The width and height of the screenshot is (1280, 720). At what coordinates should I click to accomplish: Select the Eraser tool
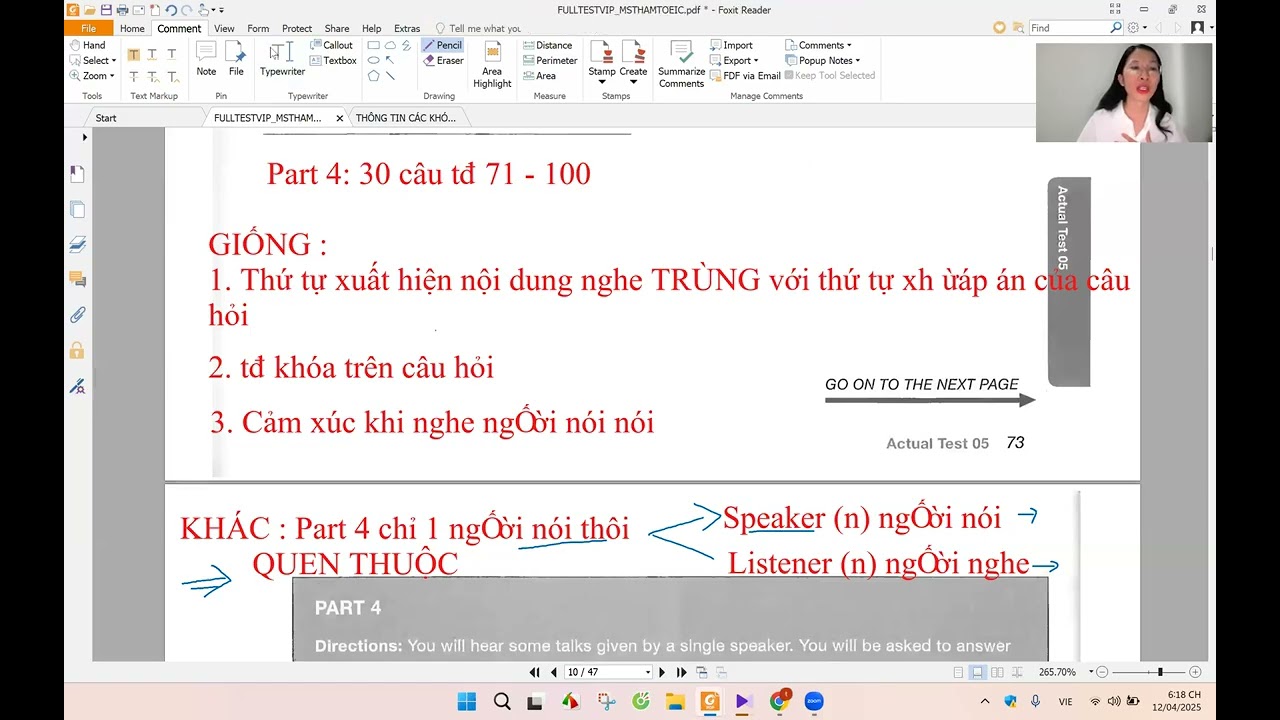pos(443,60)
